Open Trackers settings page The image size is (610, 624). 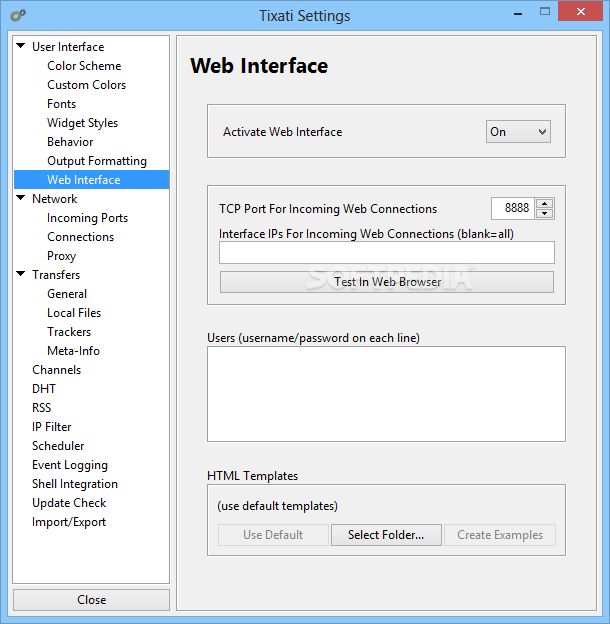click(x=69, y=332)
